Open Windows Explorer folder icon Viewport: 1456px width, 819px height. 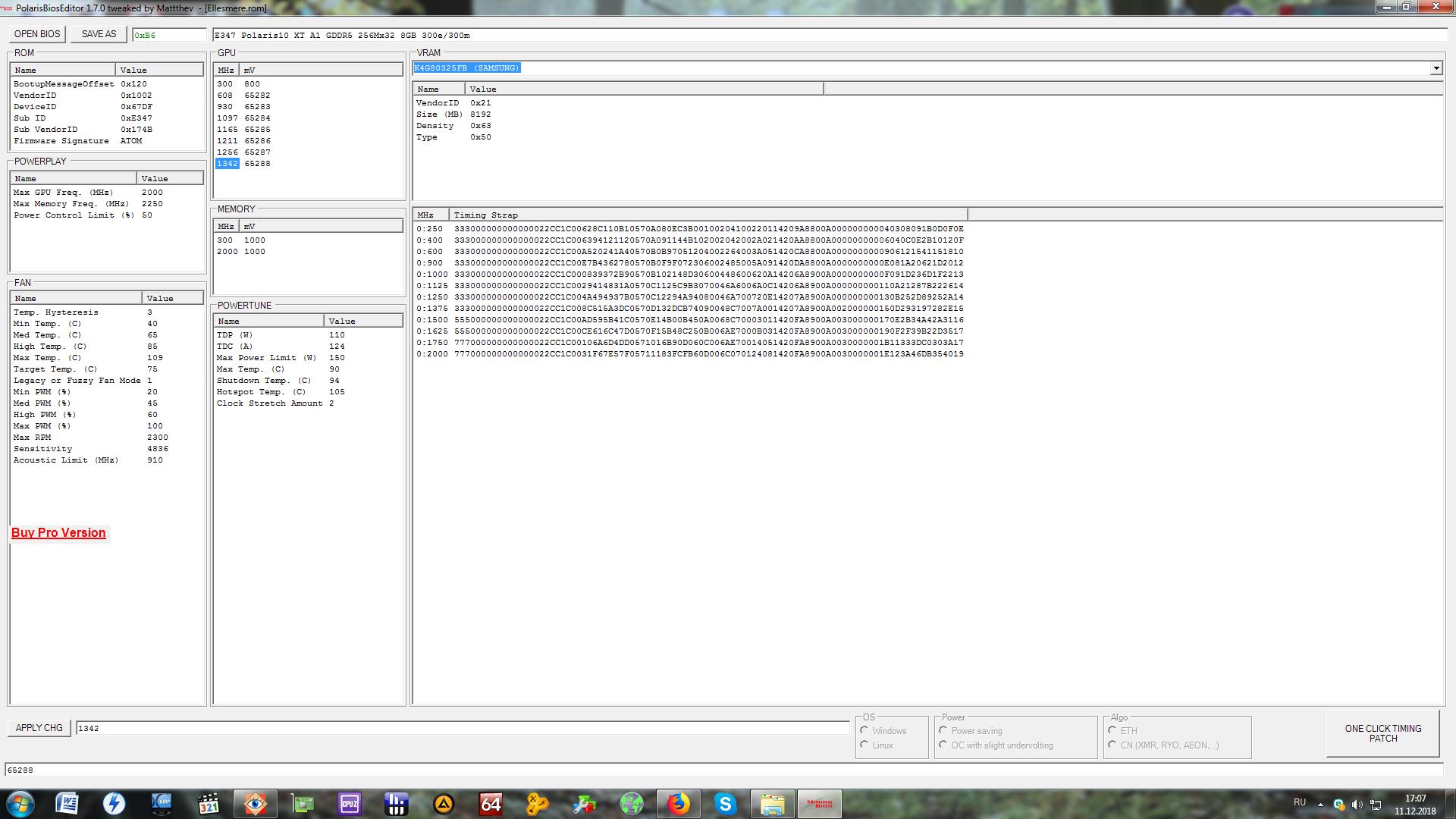[772, 804]
